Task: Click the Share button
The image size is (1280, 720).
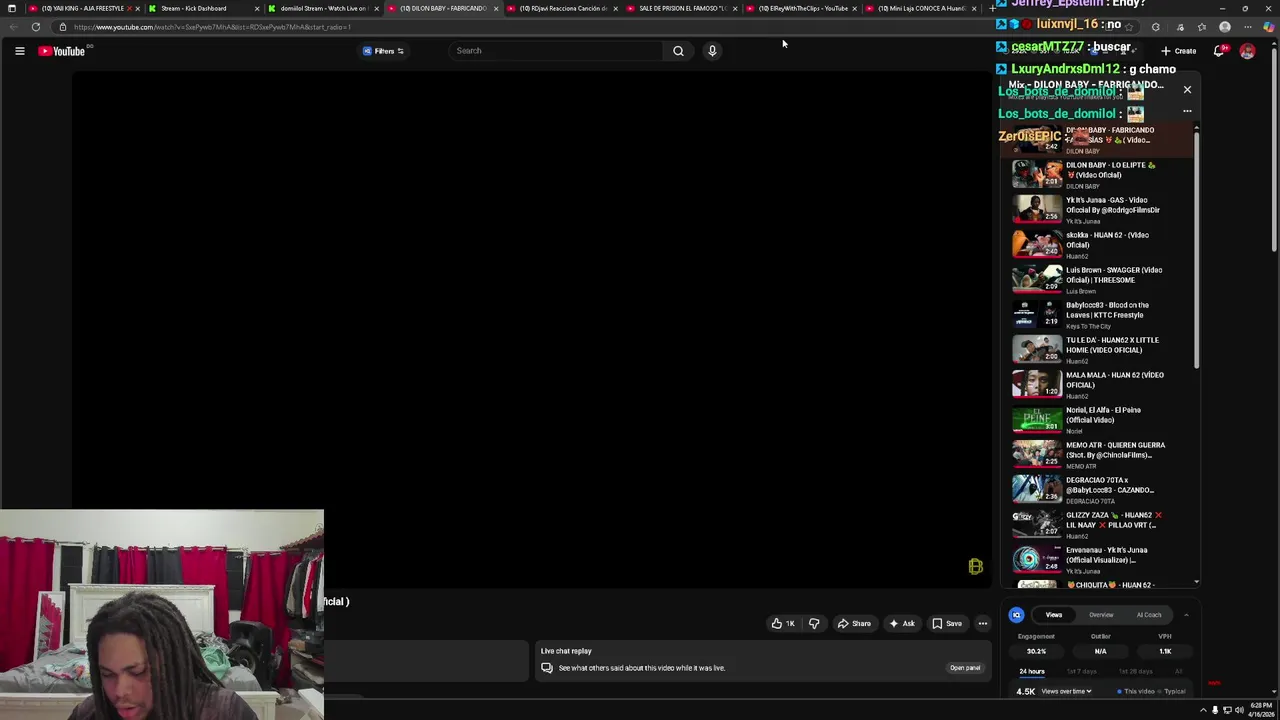Action: click(x=853, y=624)
